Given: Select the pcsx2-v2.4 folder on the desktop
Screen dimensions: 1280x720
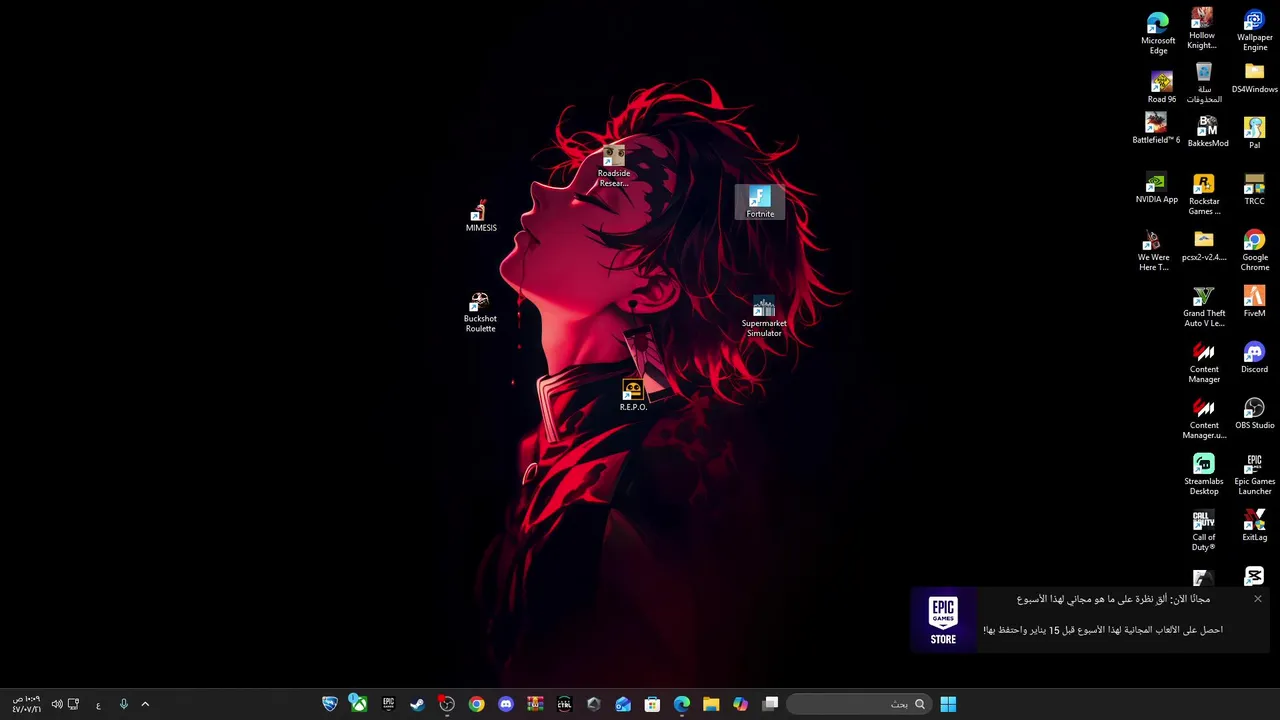Looking at the screenshot, I should pyautogui.click(x=1203, y=246).
